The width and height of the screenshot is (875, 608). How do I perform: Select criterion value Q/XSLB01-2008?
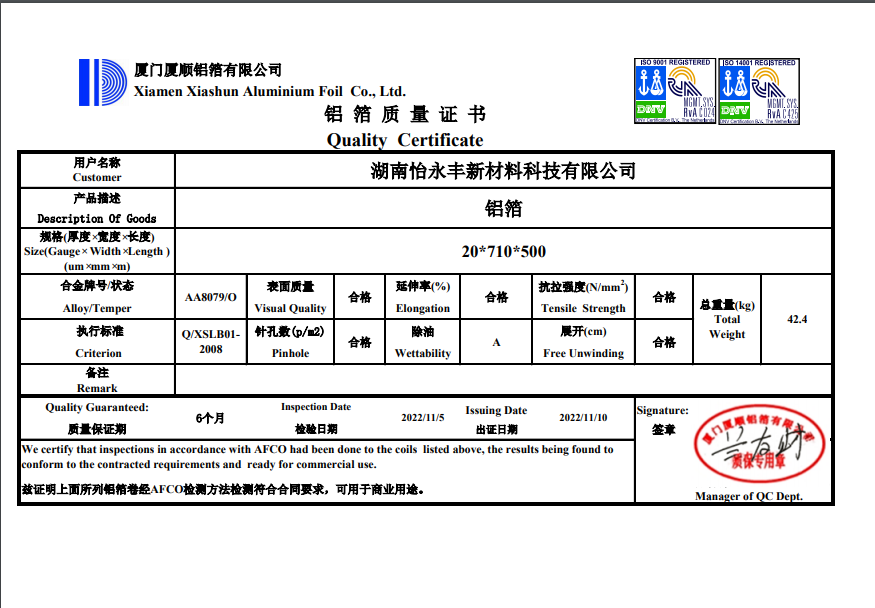point(211,341)
